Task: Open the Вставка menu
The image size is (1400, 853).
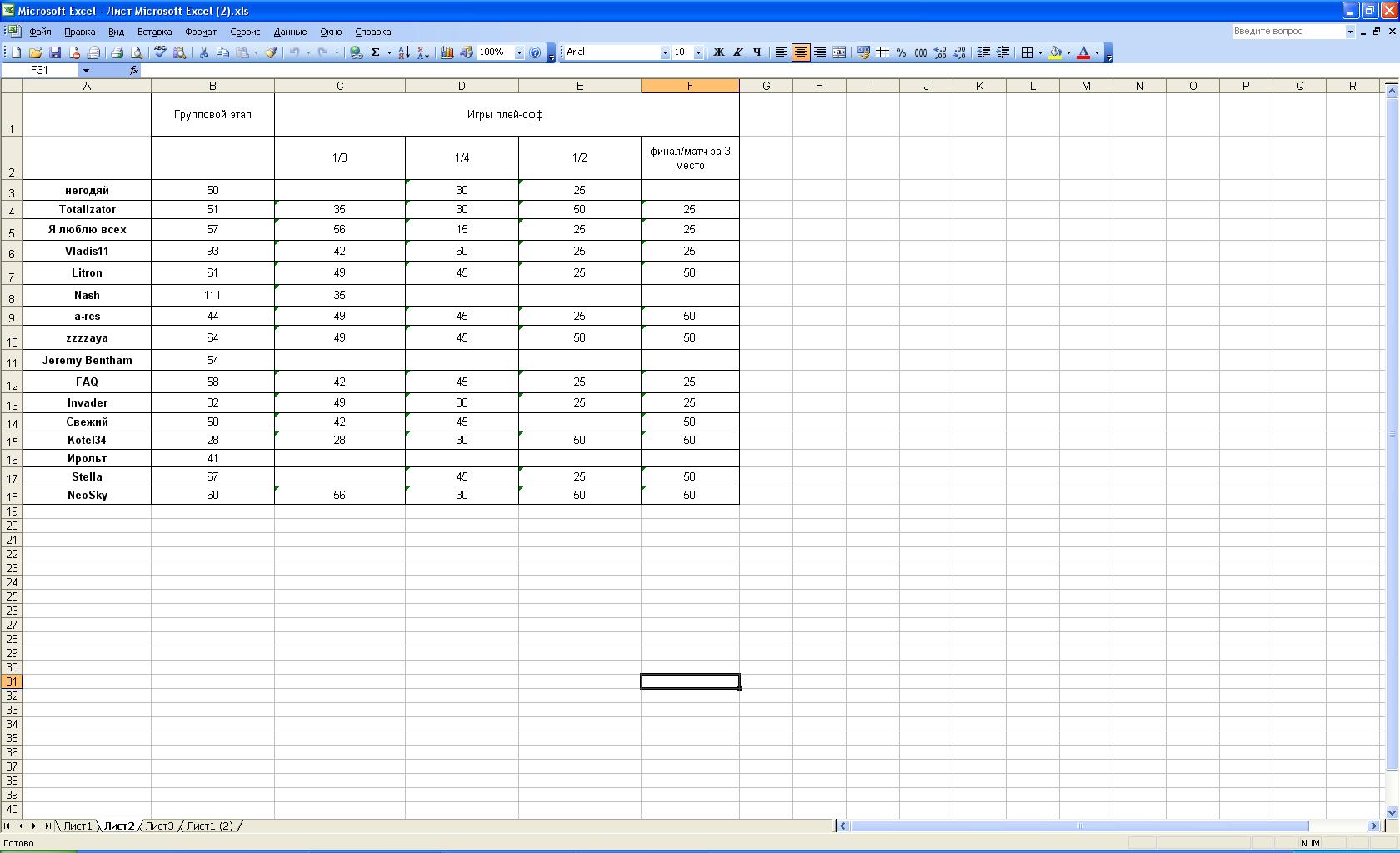Action: [154, 32]
